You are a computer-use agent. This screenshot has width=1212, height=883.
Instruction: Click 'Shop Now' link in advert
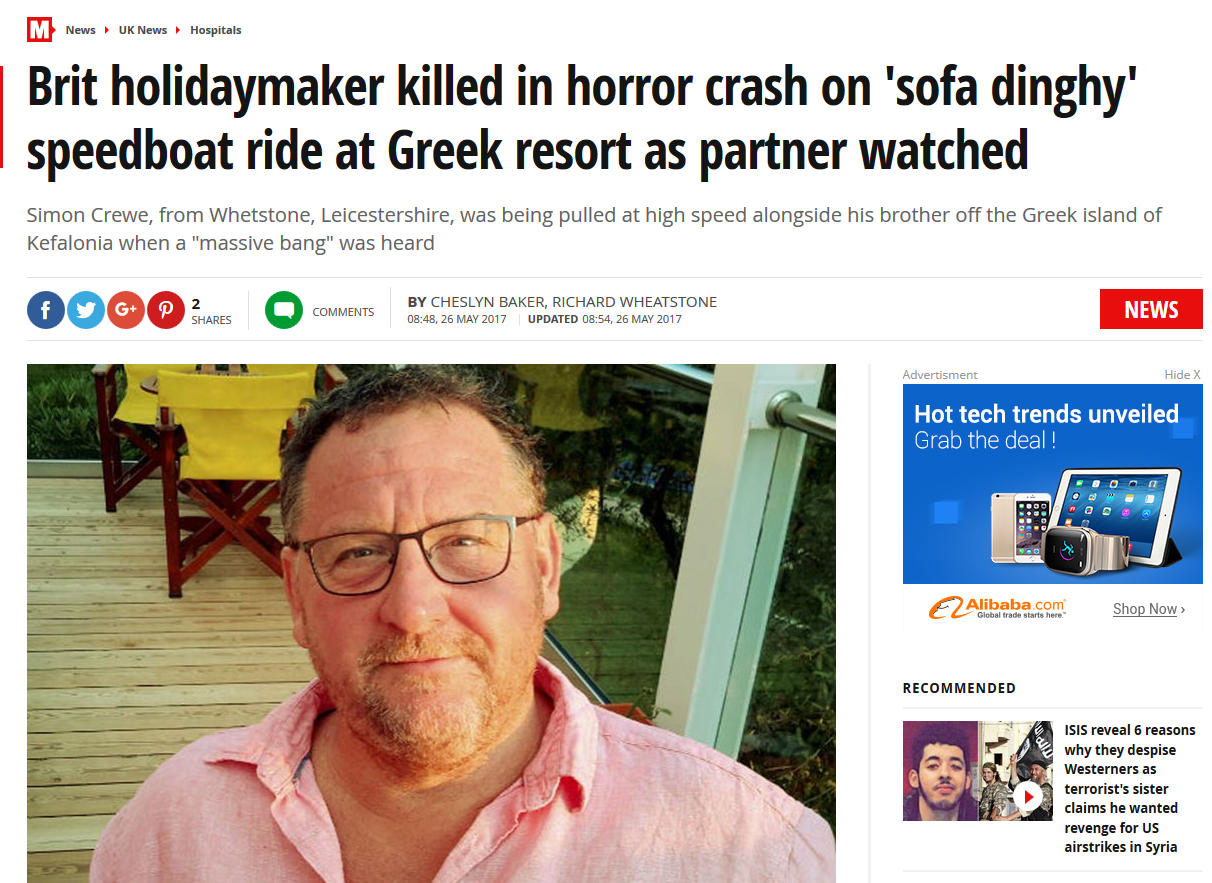[1148, 609]
